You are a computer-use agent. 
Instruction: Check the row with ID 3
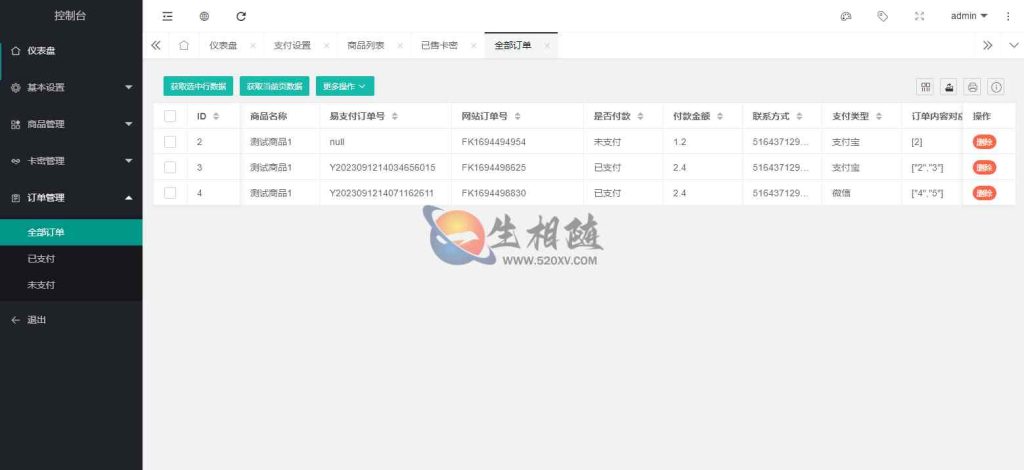point(170,167)
